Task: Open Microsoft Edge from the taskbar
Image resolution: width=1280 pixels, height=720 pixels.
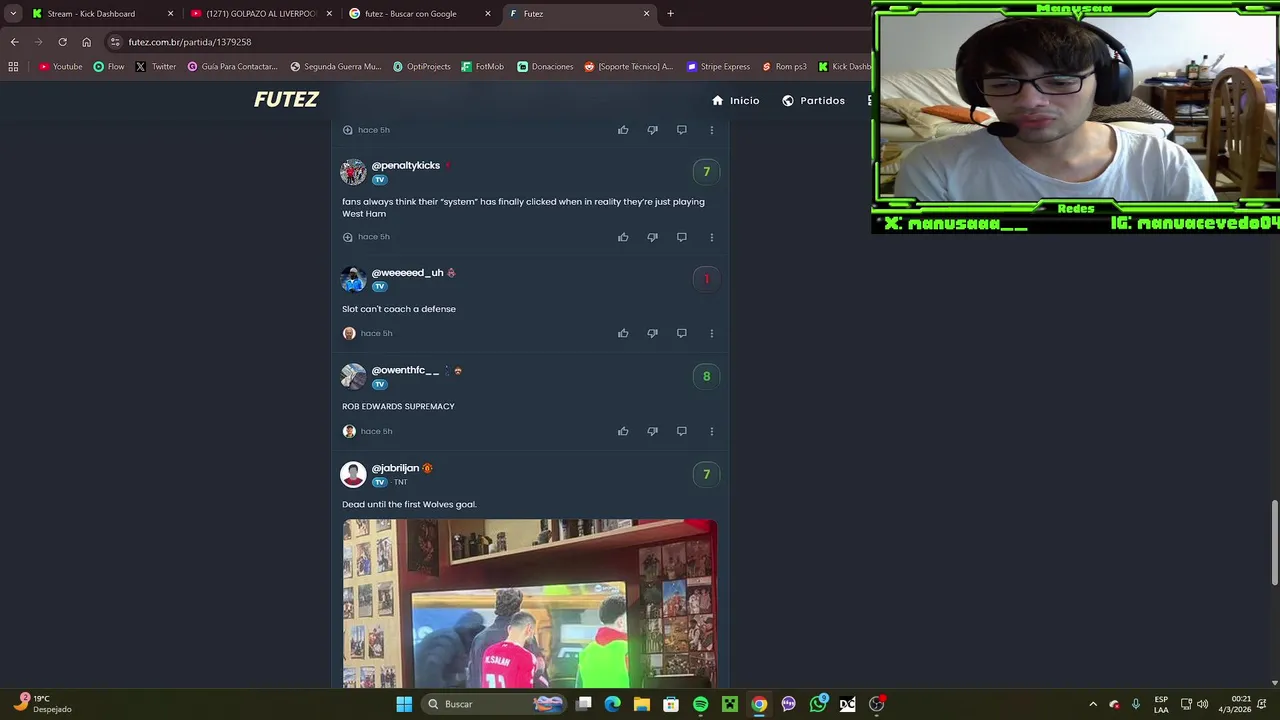Action: [x=613, y=704]
